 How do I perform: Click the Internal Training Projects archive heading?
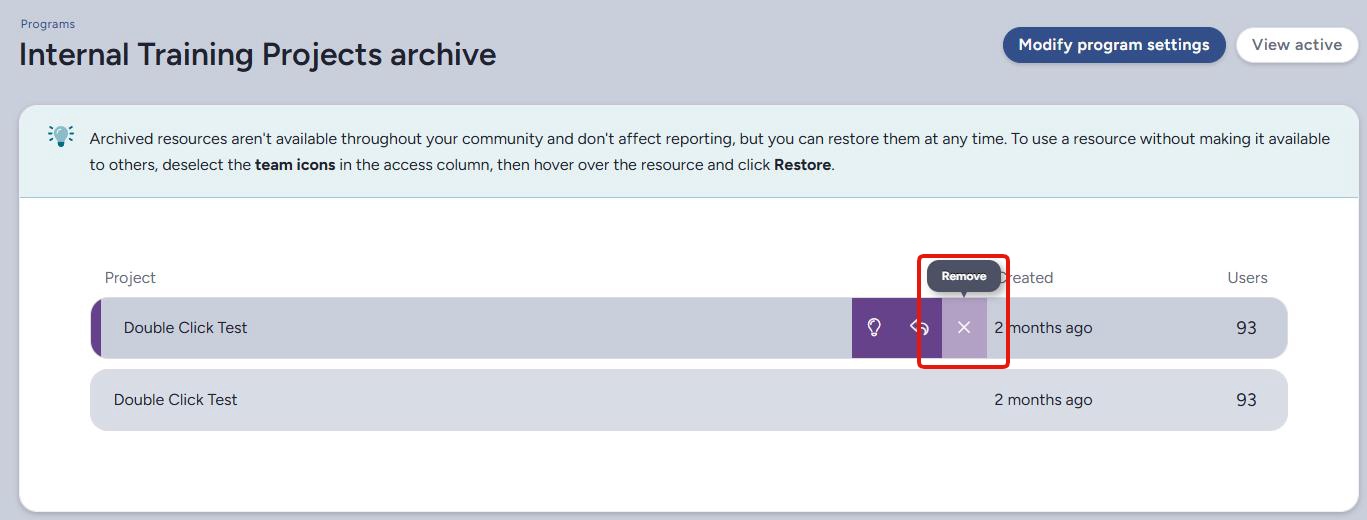click(x=258, y=54)
